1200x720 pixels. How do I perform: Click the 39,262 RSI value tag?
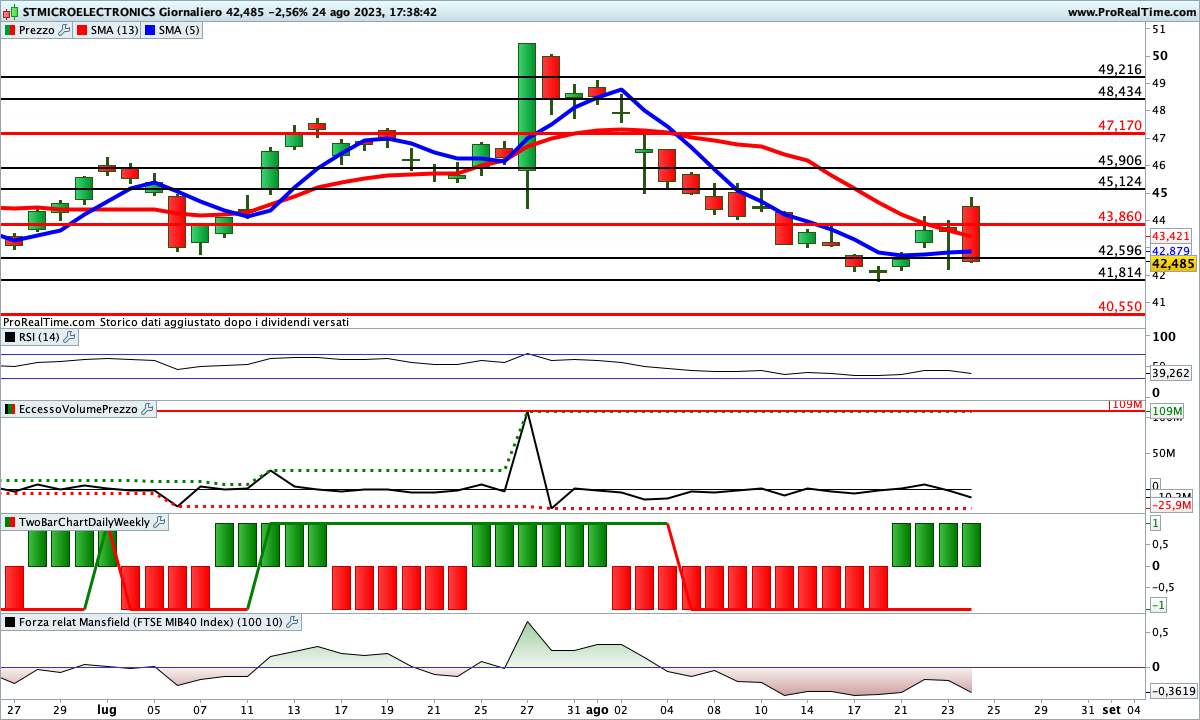[x=1172, y=372]
